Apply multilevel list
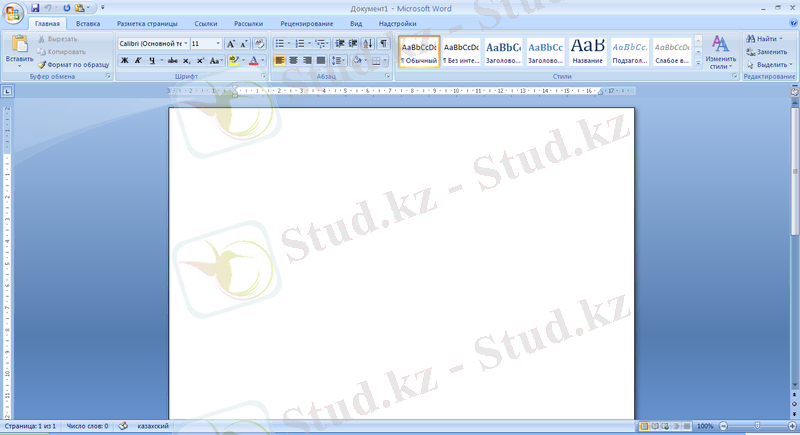This screenshot has width=800, height=435. 320,44
